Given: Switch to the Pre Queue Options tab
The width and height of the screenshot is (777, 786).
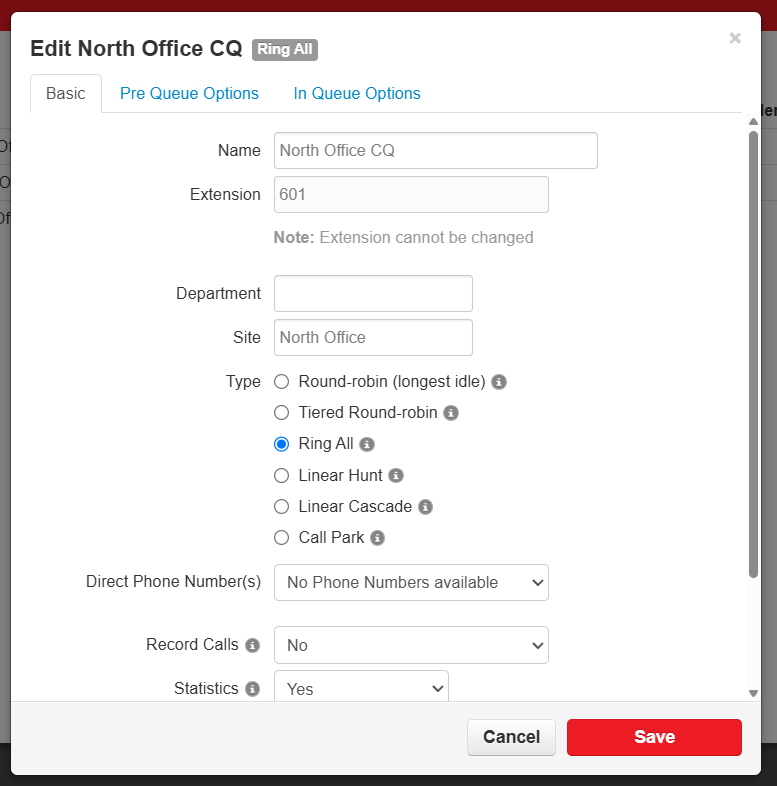Looking at the screenshot, I should (x=189, y=94).
